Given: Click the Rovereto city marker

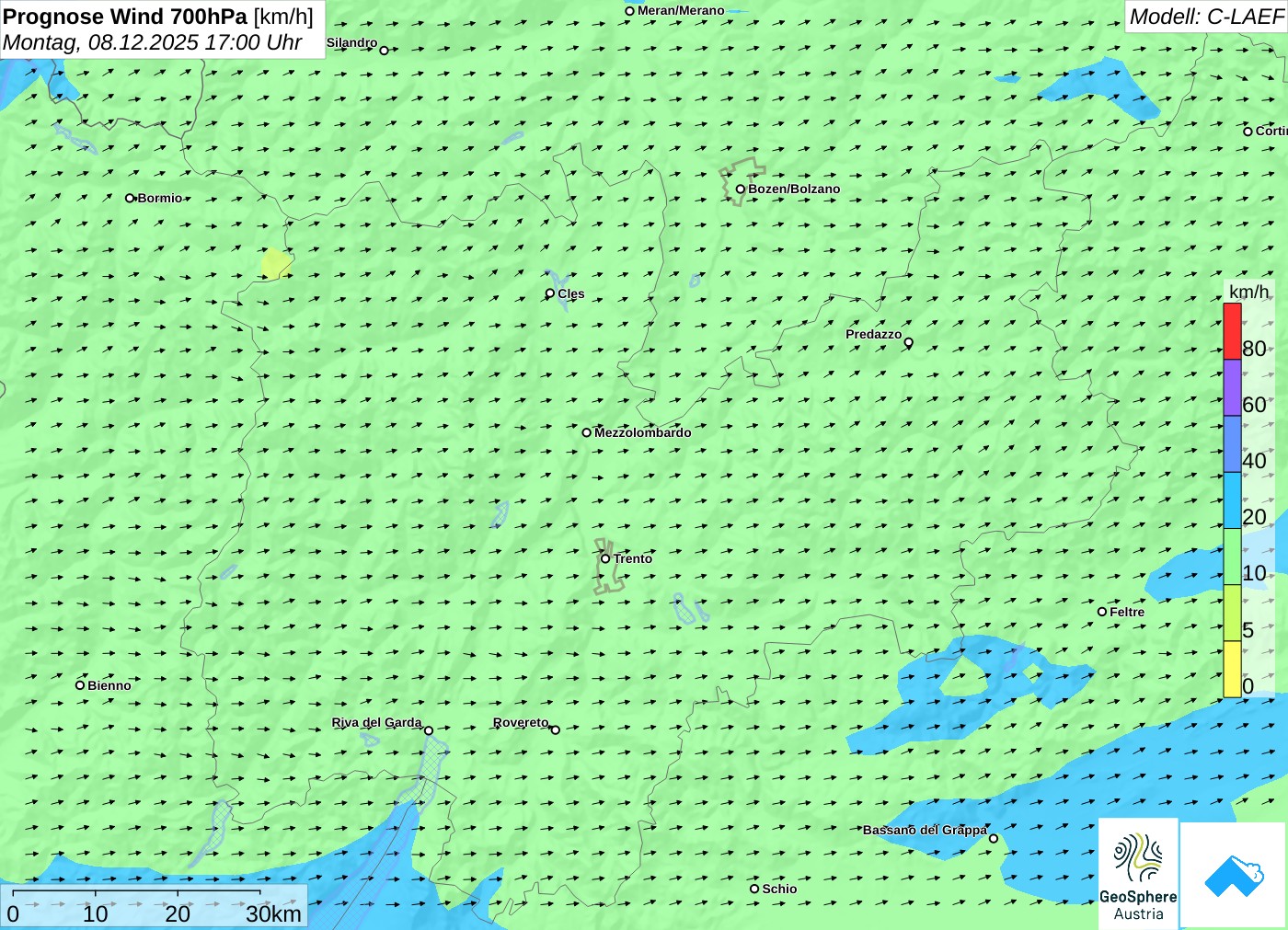Looking at the screenshot, I should click(x=556, y=729).
